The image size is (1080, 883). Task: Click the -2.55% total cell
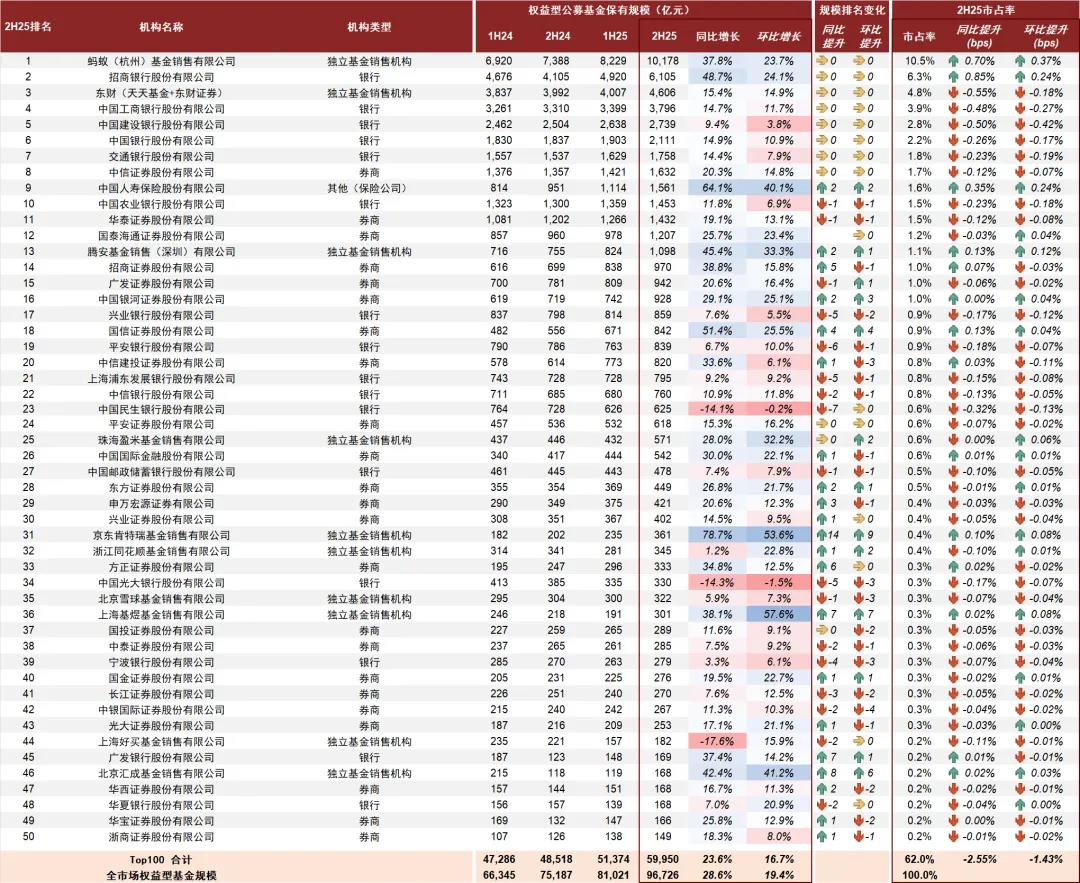tap(979, 859)
